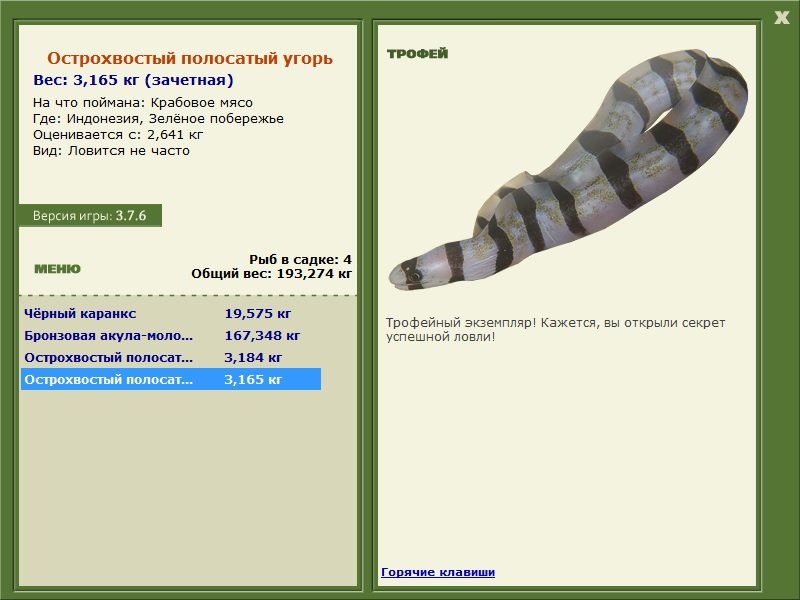Click the Версия игры 3.7.6 badge
Viewport: 800px width, 600px height.
90,215
